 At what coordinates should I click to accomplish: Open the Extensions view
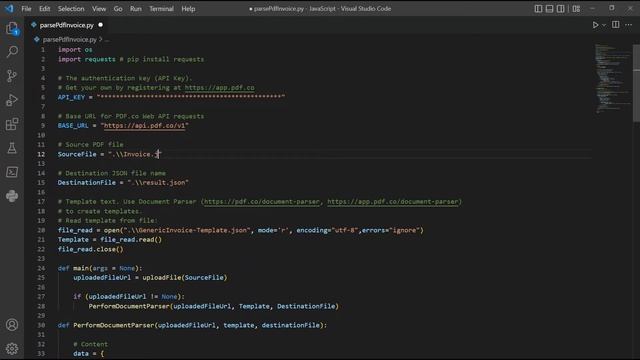[x=12, y=124]
